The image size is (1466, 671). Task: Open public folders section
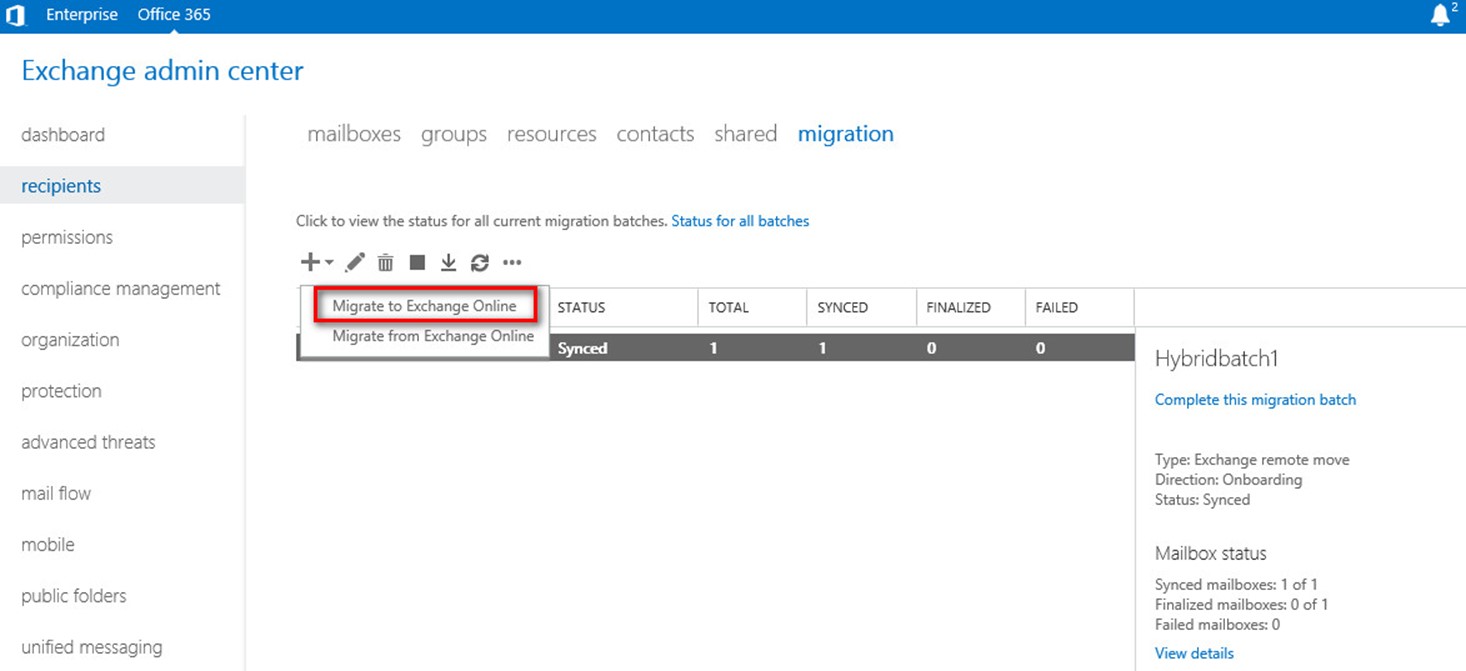click(x=74, y=596)
